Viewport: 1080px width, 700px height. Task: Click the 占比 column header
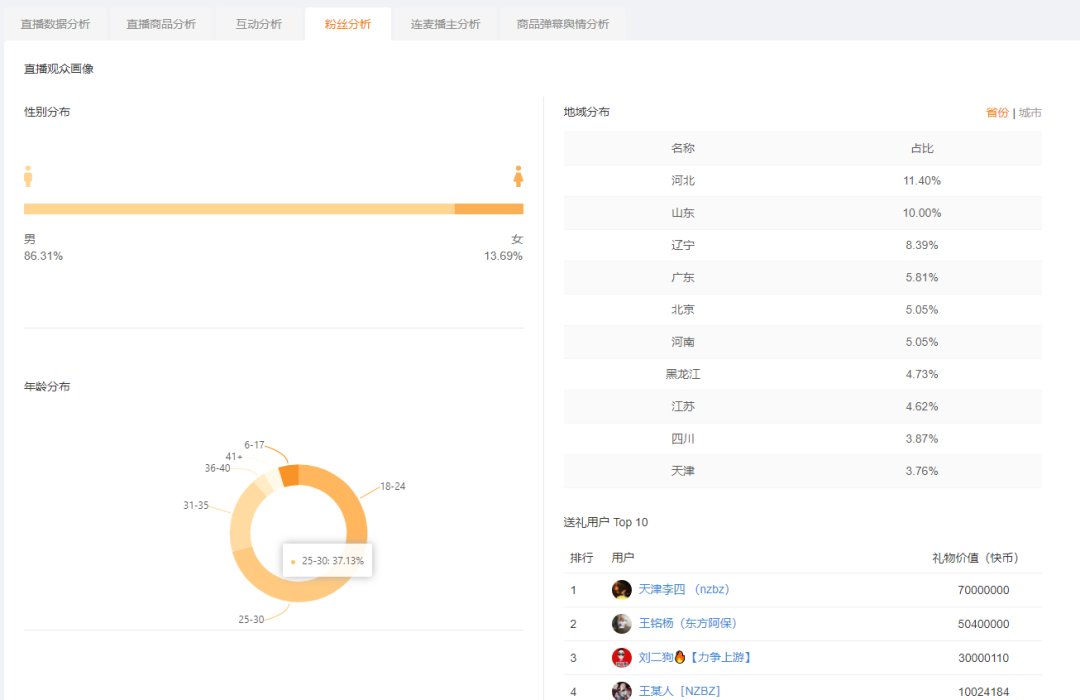click(922, 148)
